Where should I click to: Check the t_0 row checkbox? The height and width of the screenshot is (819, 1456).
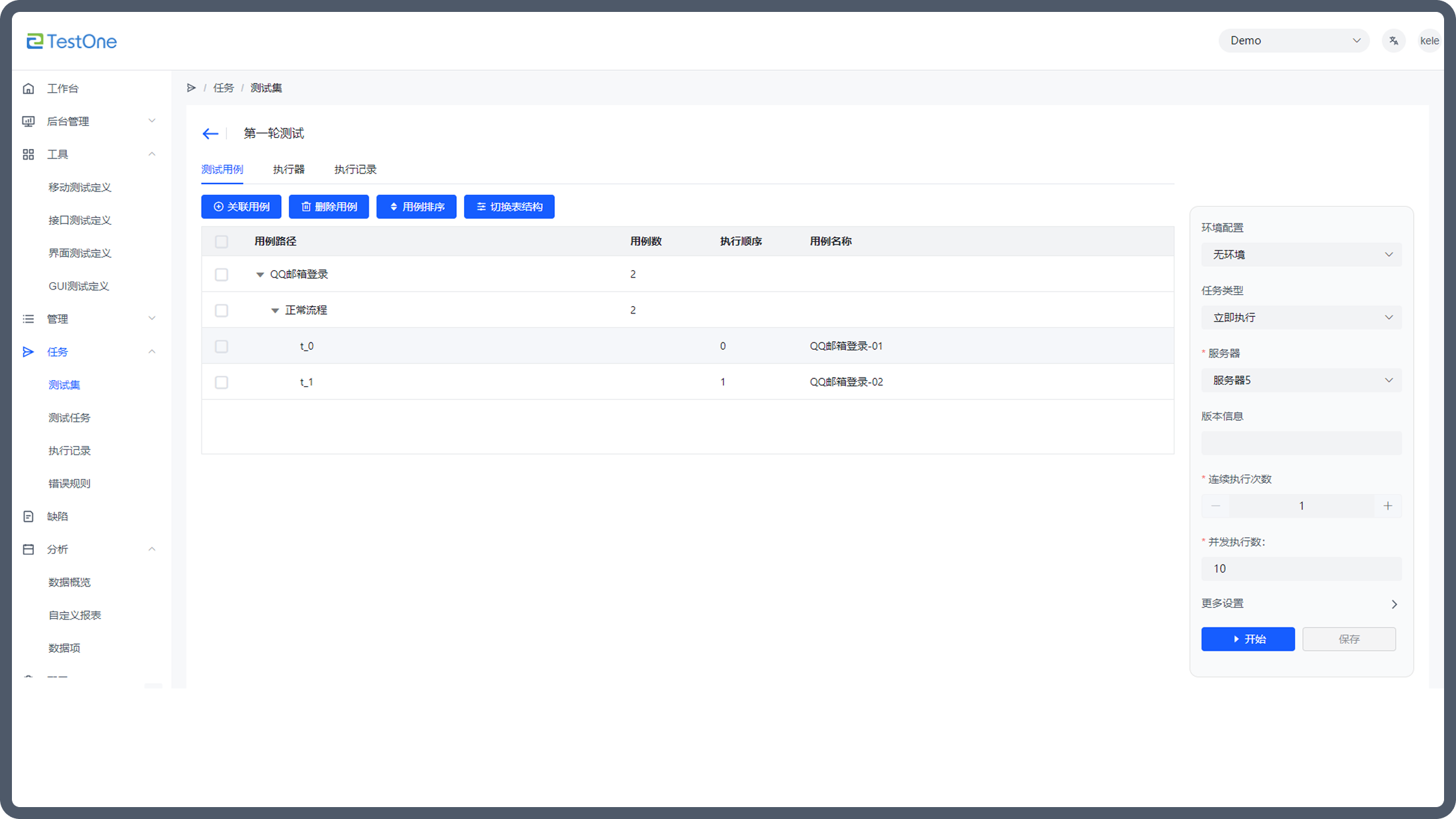pyautogui.click(x=221, y=347)
